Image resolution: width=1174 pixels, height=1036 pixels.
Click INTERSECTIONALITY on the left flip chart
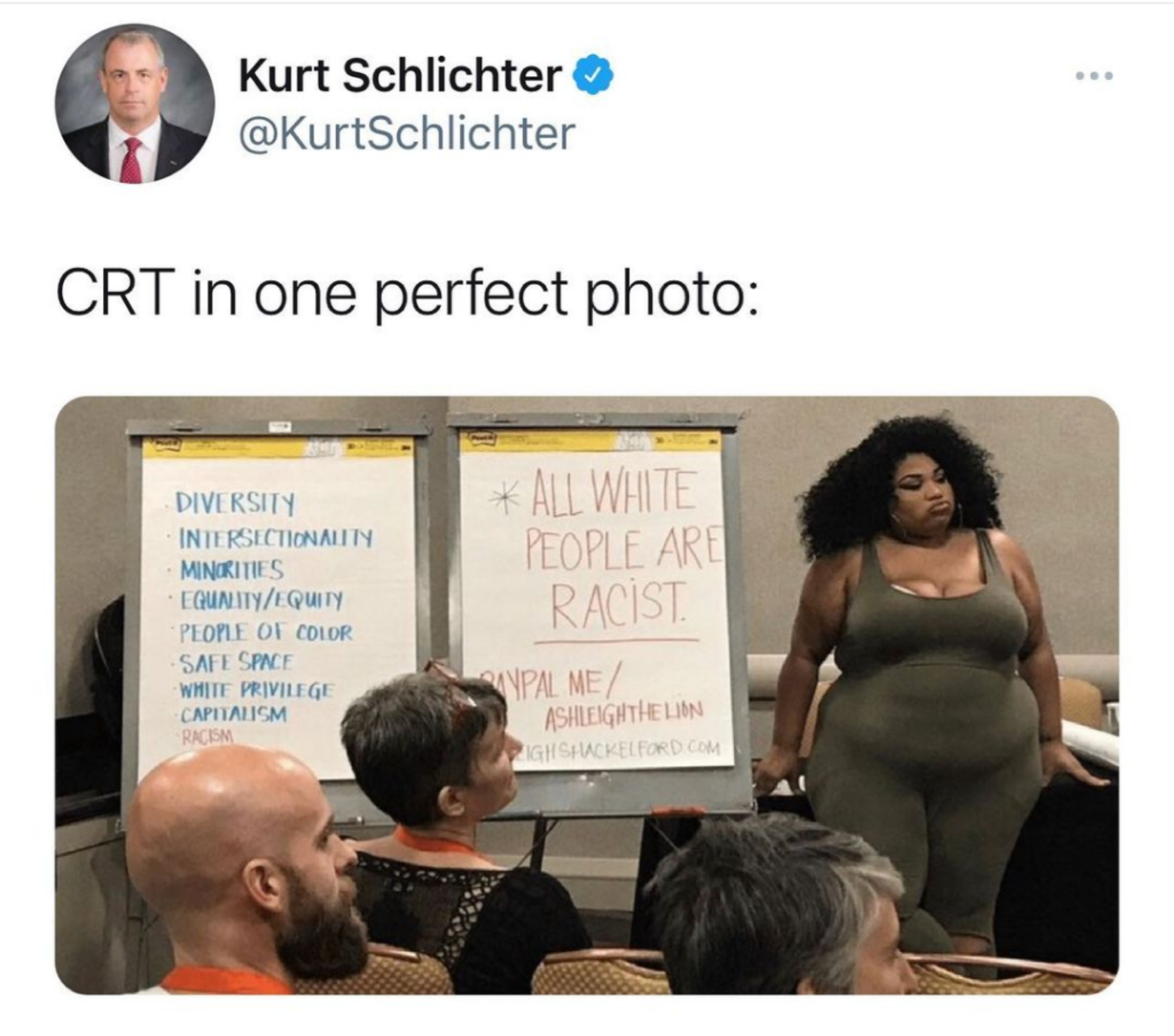pyautogui.click(x=276, y=538)
